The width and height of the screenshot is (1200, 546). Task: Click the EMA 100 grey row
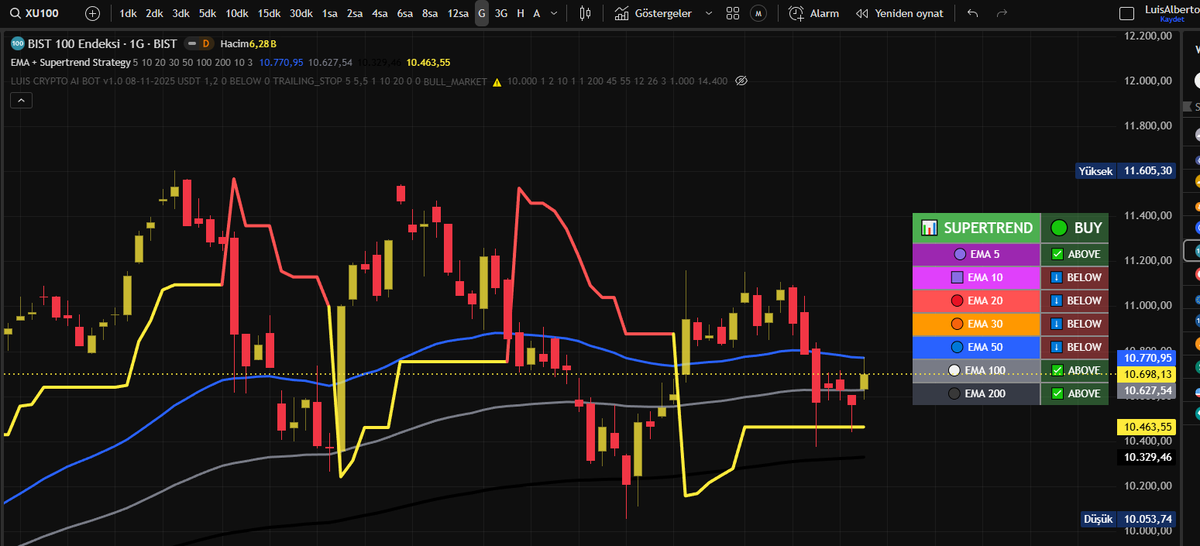click(977, 370)
